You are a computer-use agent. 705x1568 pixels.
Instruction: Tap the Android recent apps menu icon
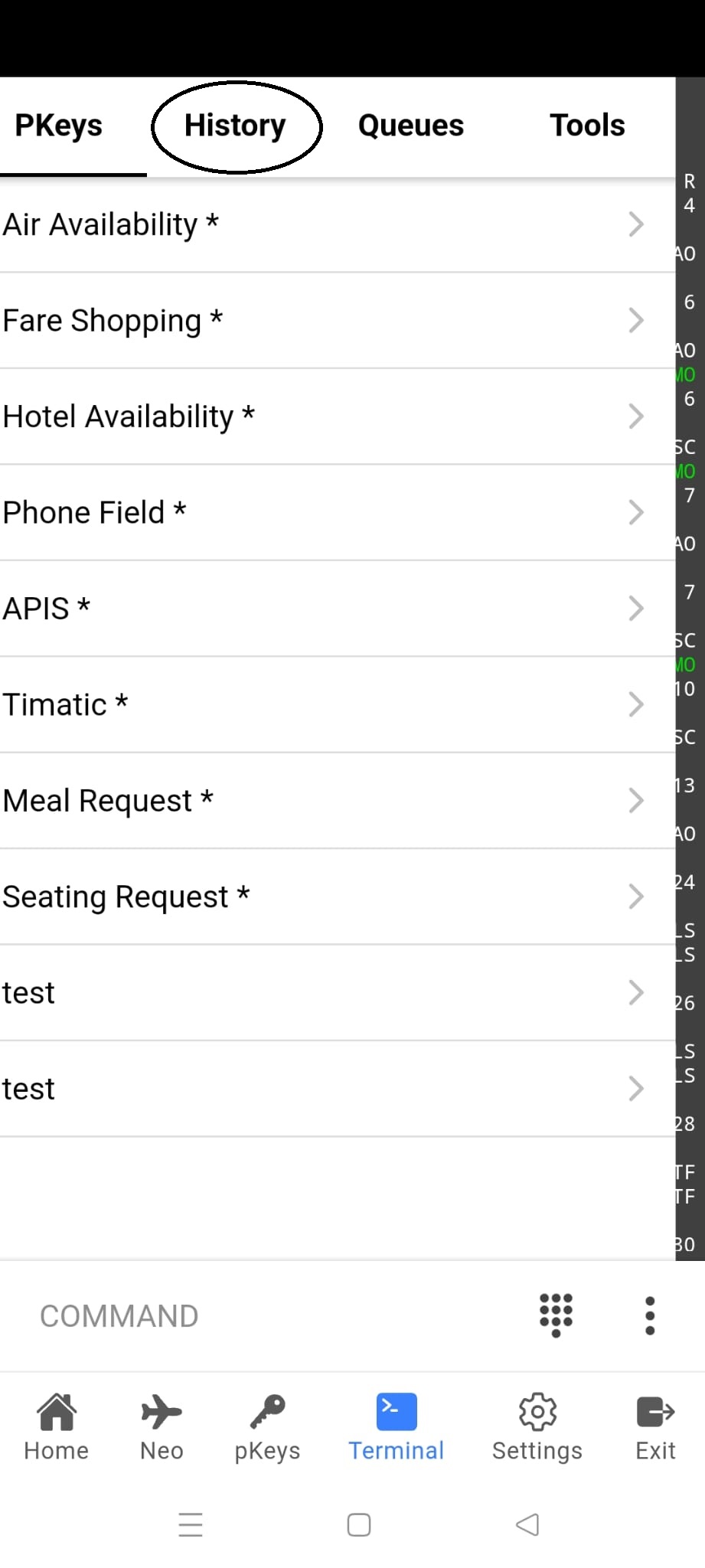coord(191,1524)
